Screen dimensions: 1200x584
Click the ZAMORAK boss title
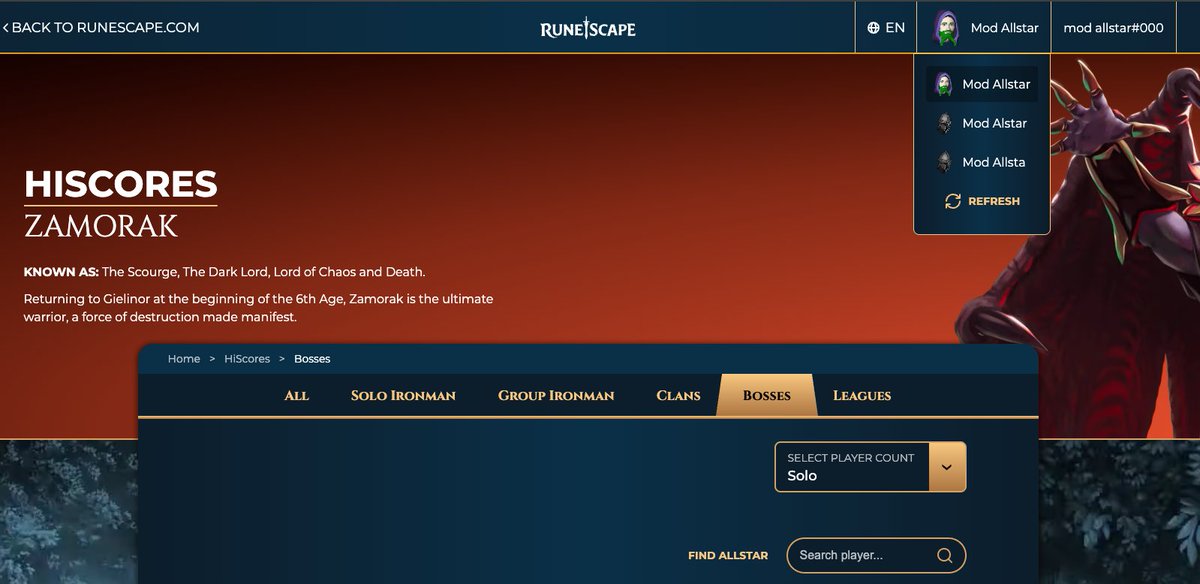[x=101, y=226]
